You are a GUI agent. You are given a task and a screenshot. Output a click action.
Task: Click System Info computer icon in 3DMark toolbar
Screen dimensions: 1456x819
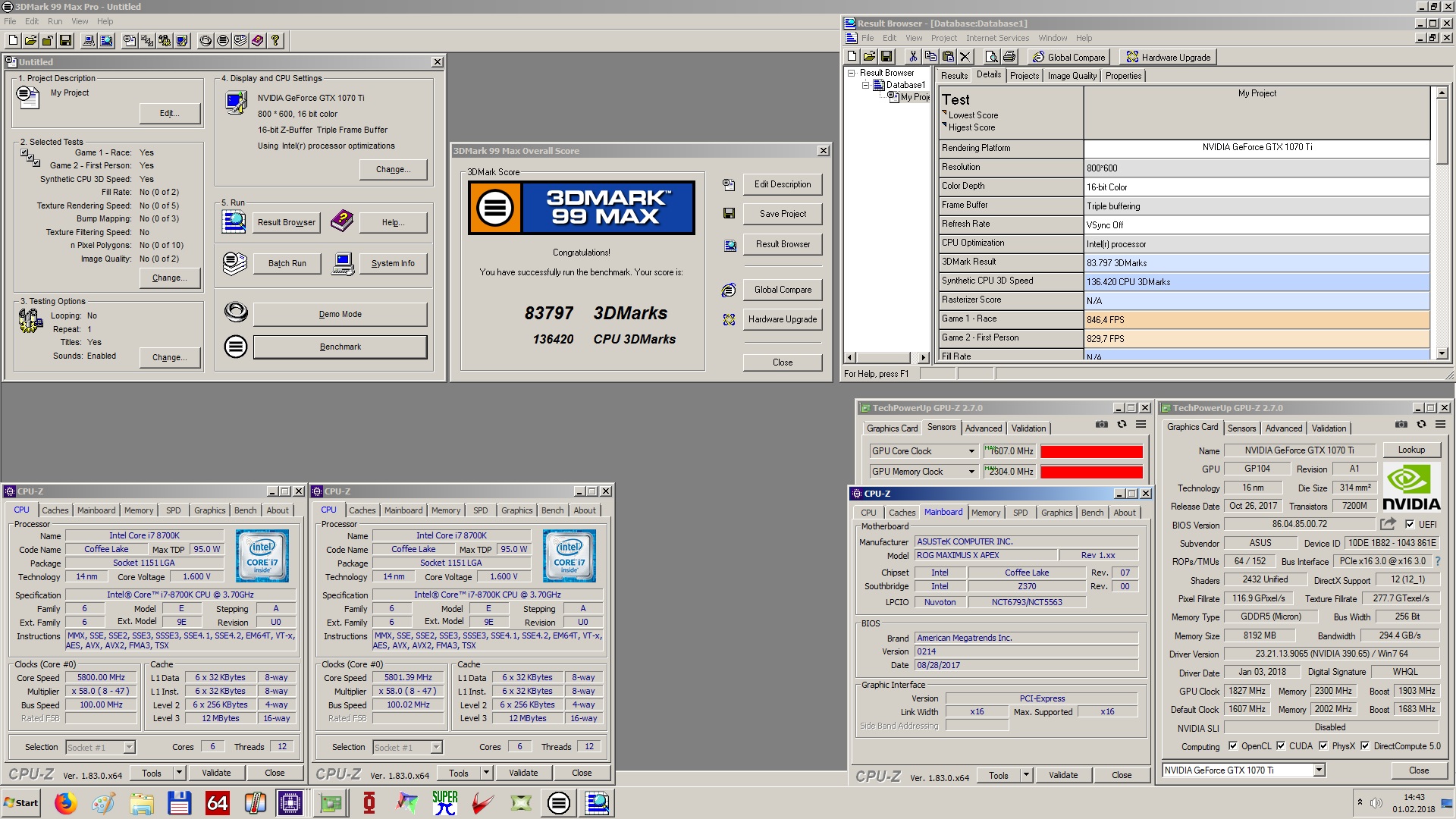[89, 40]
